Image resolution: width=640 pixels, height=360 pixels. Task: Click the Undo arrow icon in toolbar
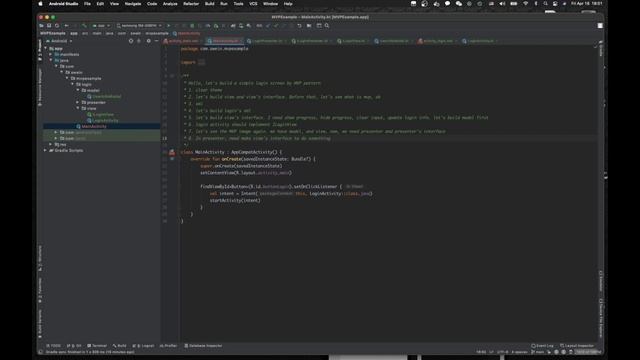pyautogui.click(x=299, y=26)
